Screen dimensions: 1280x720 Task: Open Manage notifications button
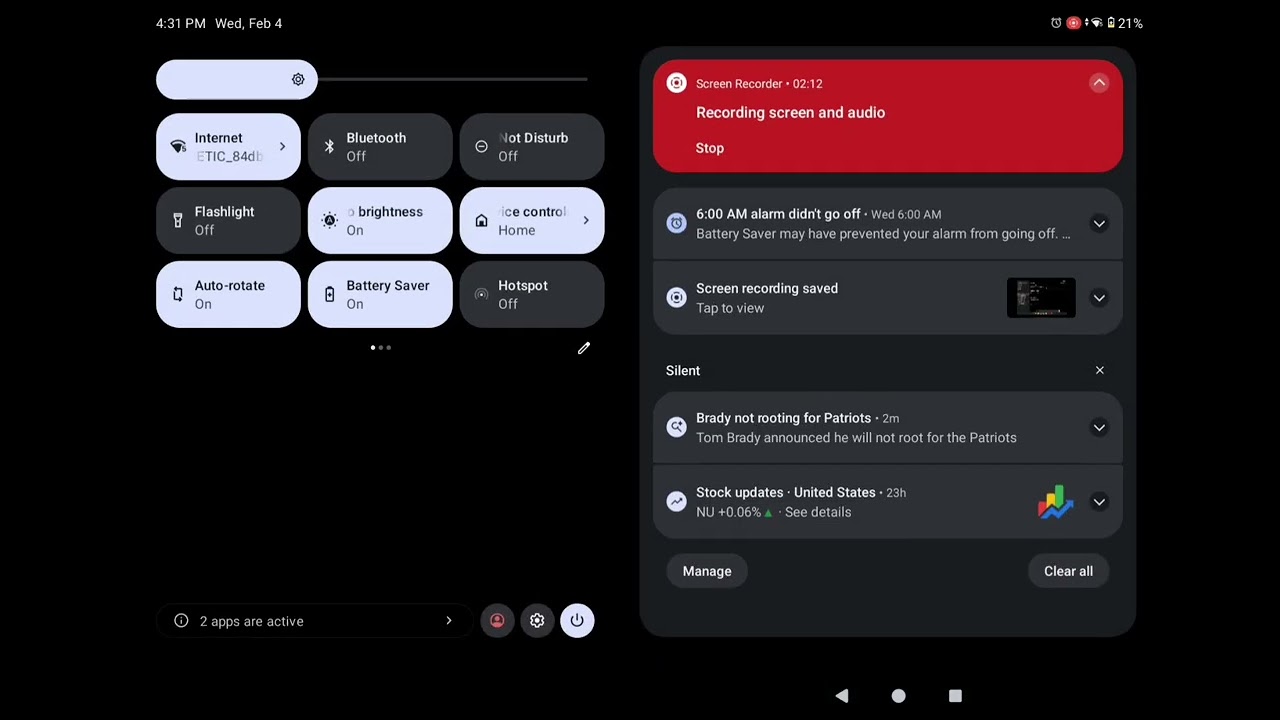click(707, 571)
